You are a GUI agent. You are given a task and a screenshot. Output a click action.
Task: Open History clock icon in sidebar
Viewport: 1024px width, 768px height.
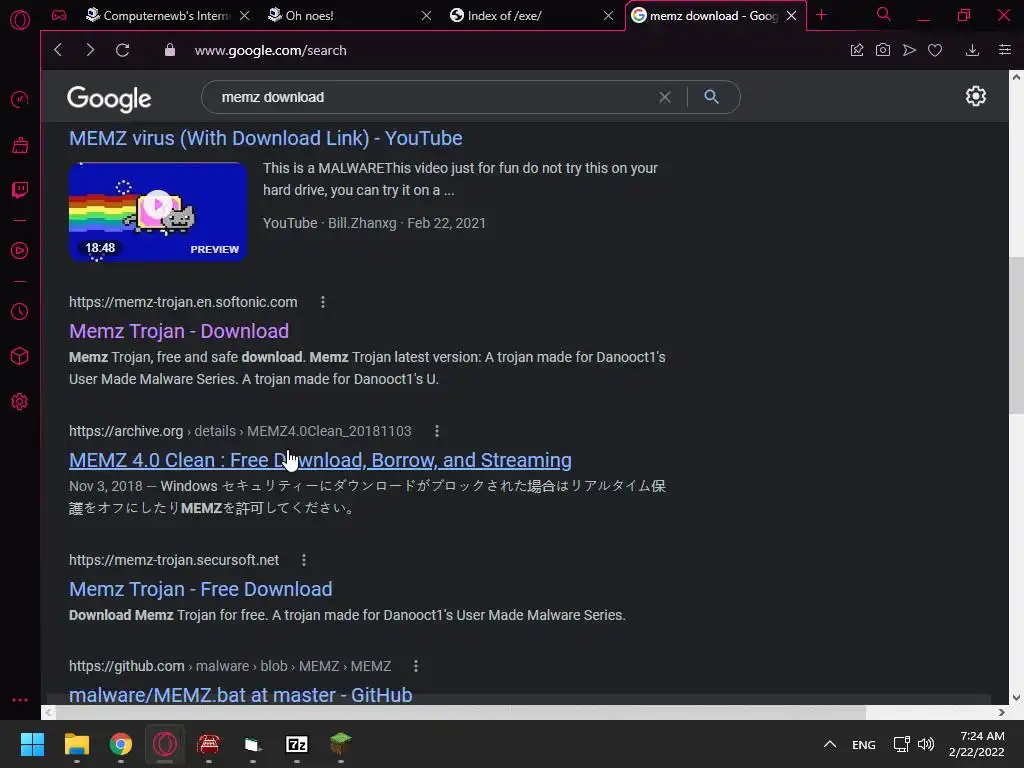(x=20, y=312)
